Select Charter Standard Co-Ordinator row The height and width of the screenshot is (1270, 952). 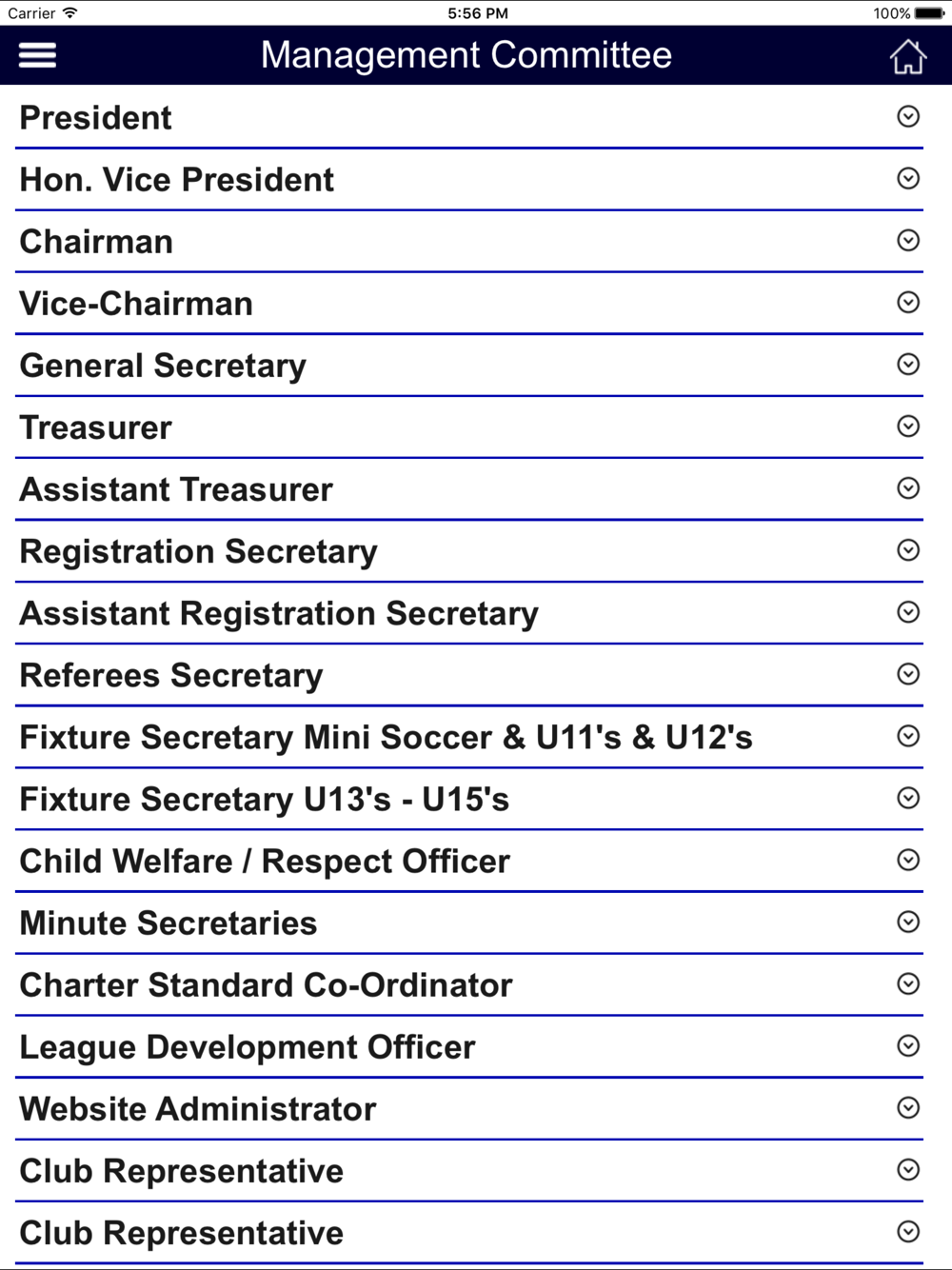pos(469,984)
